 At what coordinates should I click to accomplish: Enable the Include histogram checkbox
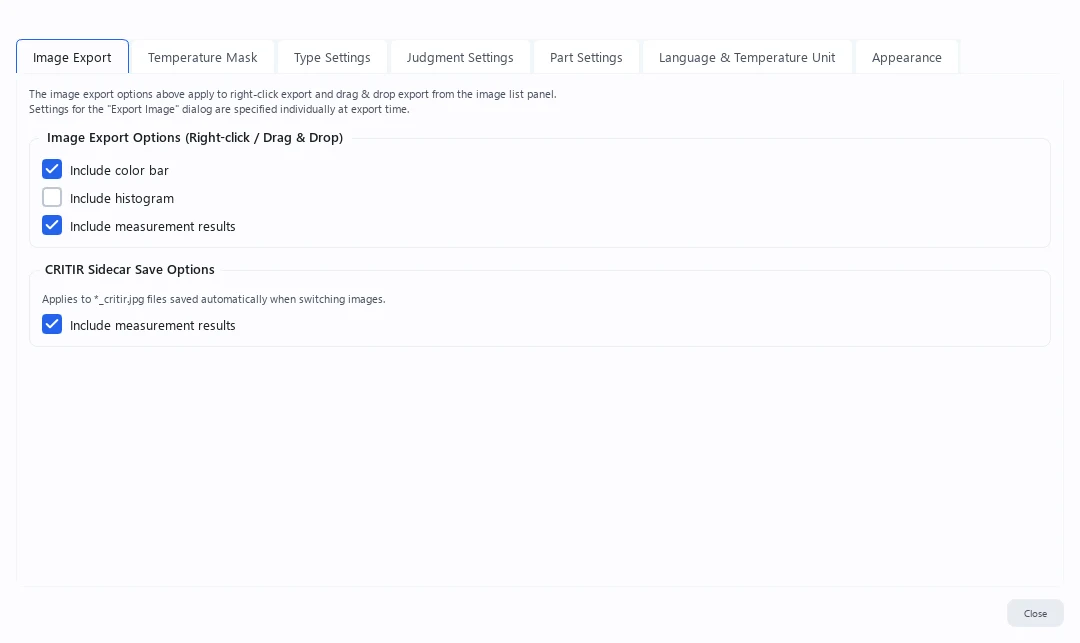(52, 198)
